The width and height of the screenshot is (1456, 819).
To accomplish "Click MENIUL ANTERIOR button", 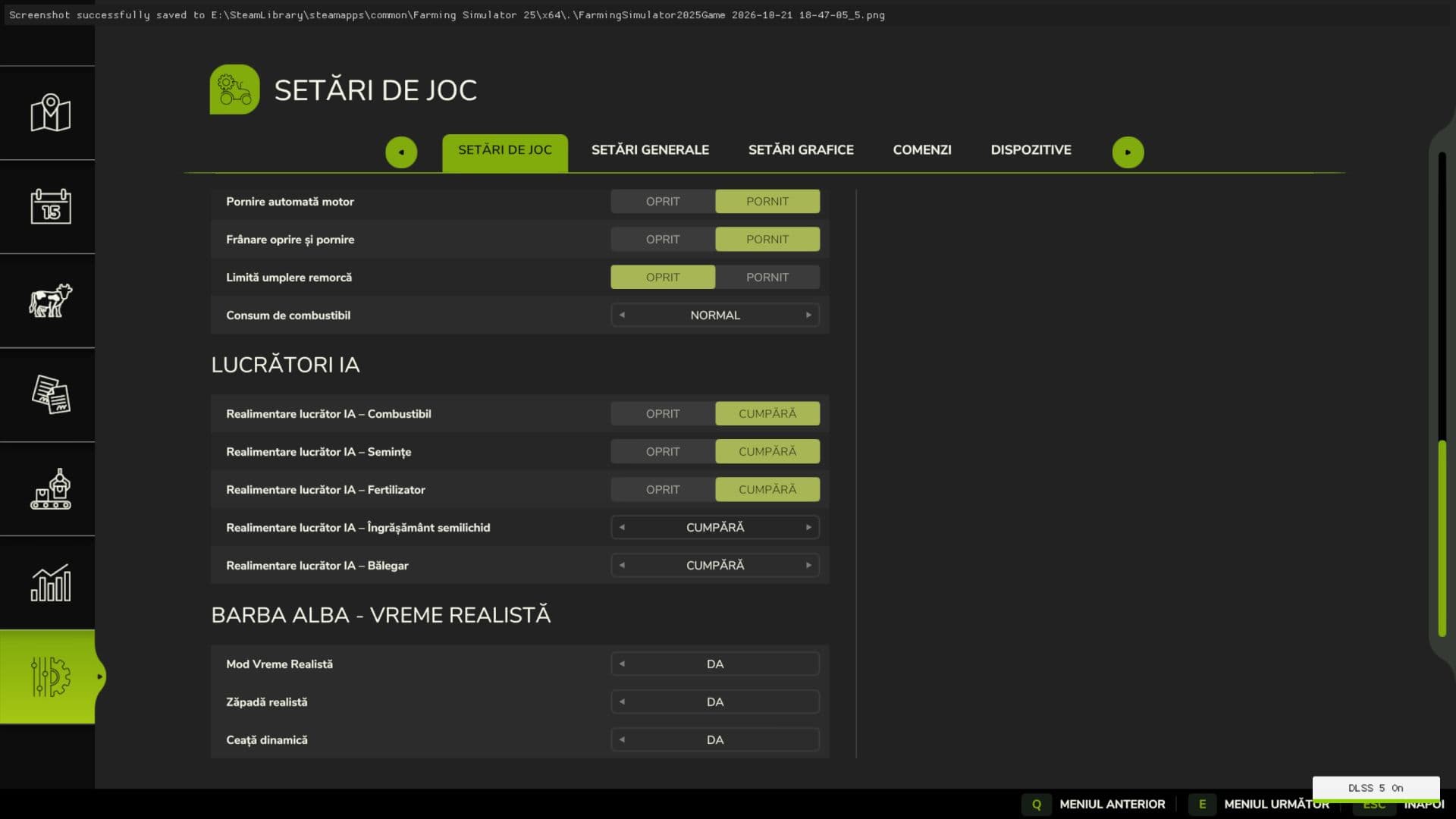I will pyautogui.click(x=1112, y=804).
